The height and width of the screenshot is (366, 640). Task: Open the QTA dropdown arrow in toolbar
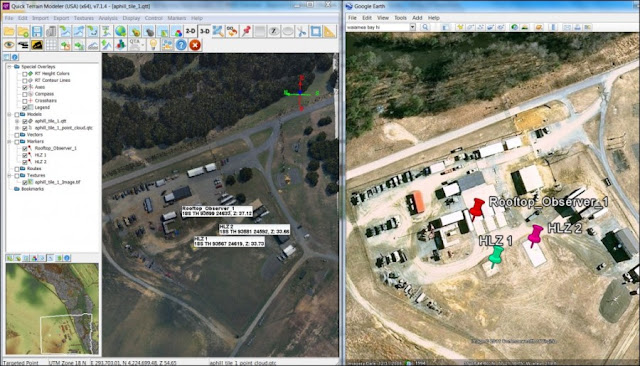point(143,45)
